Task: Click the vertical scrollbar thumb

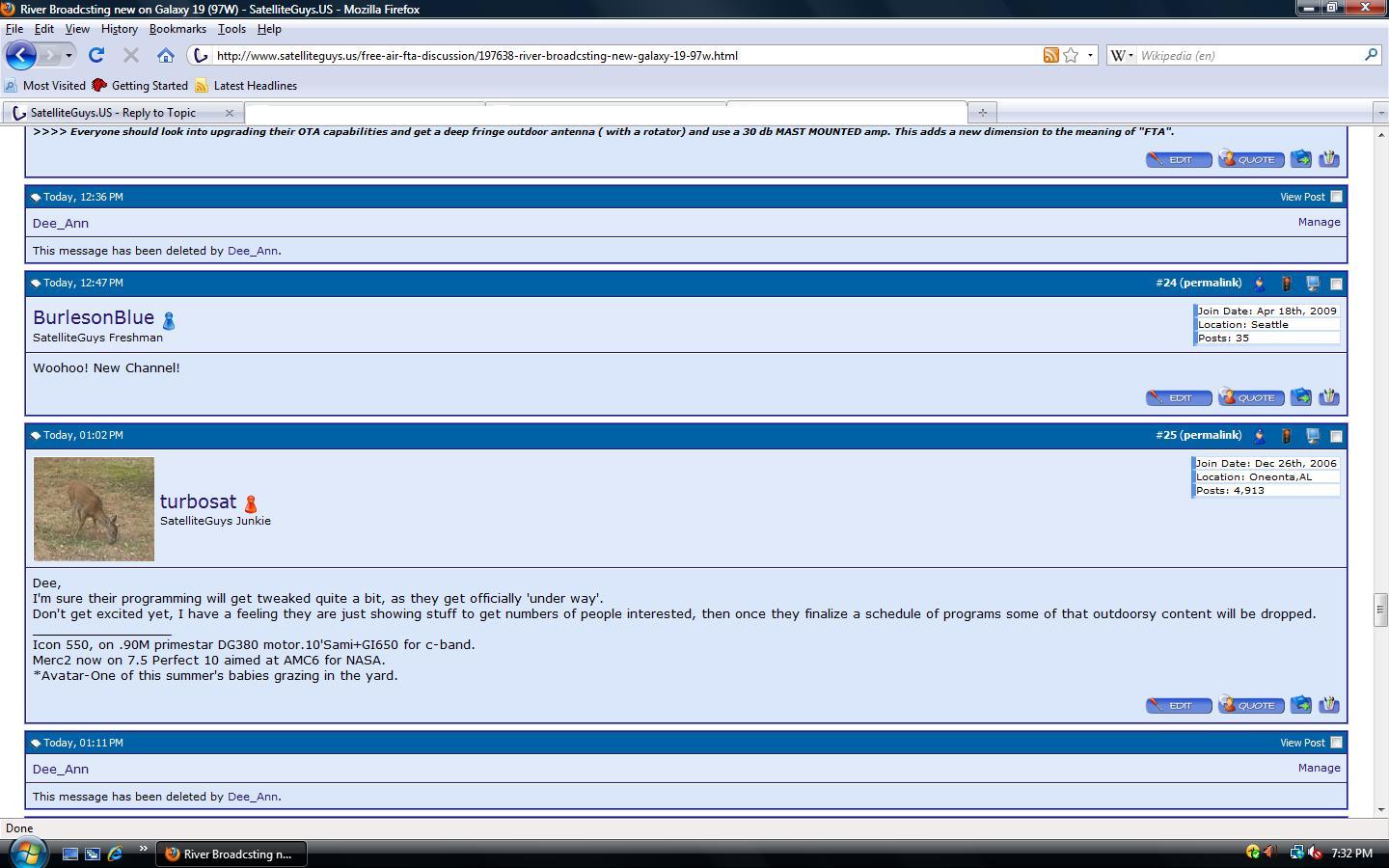Action: 1380,610
